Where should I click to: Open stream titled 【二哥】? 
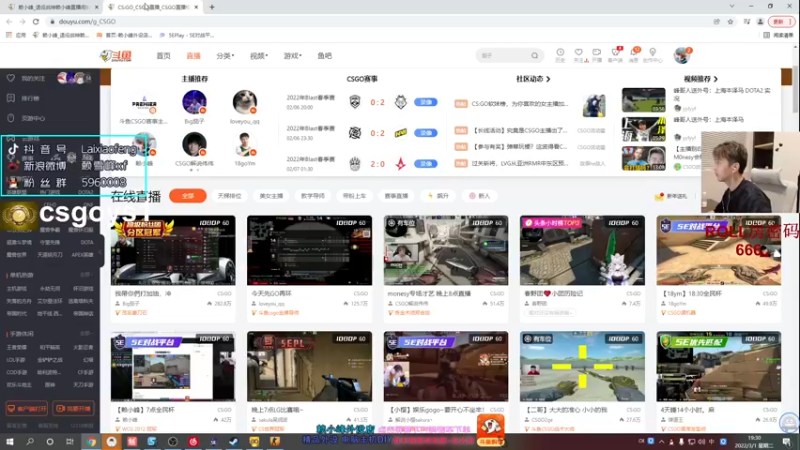pyautogui.click(x=582, y=367)
